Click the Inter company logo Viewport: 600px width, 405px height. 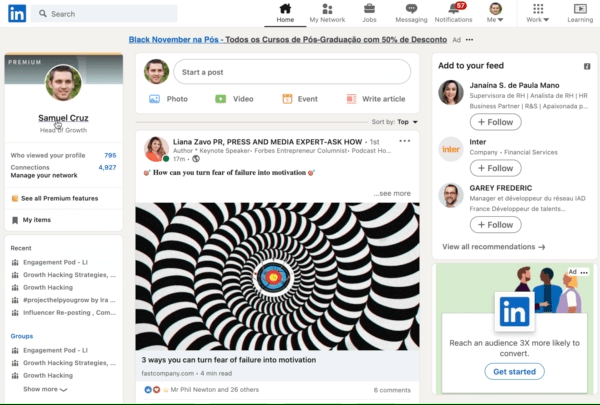click(451, 149)
